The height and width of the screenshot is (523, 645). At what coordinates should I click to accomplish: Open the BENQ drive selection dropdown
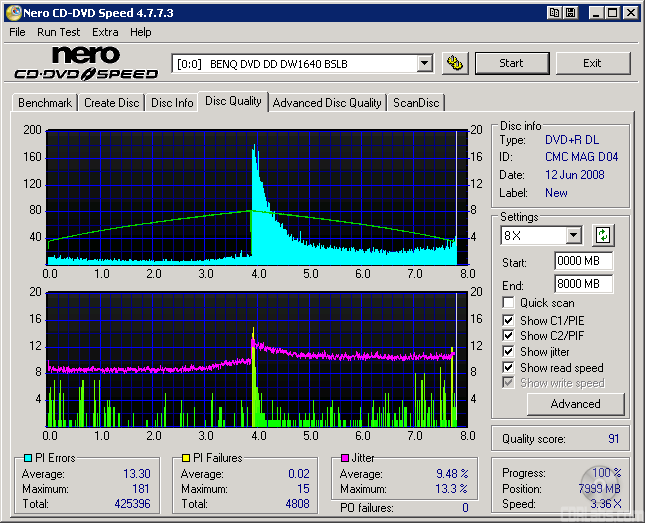pyautogui.click(x=424, y=63)
